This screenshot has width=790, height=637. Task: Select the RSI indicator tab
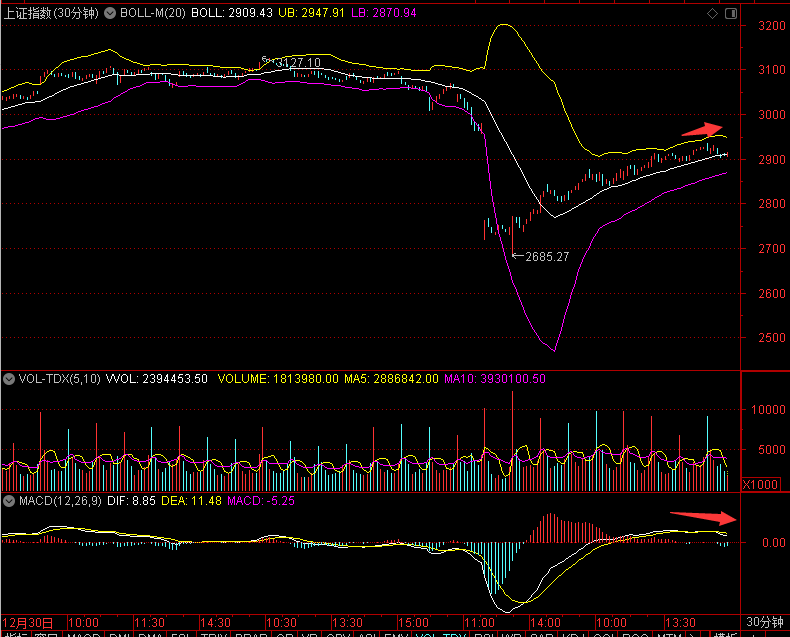pyautogui.click(x=484, y=634)
